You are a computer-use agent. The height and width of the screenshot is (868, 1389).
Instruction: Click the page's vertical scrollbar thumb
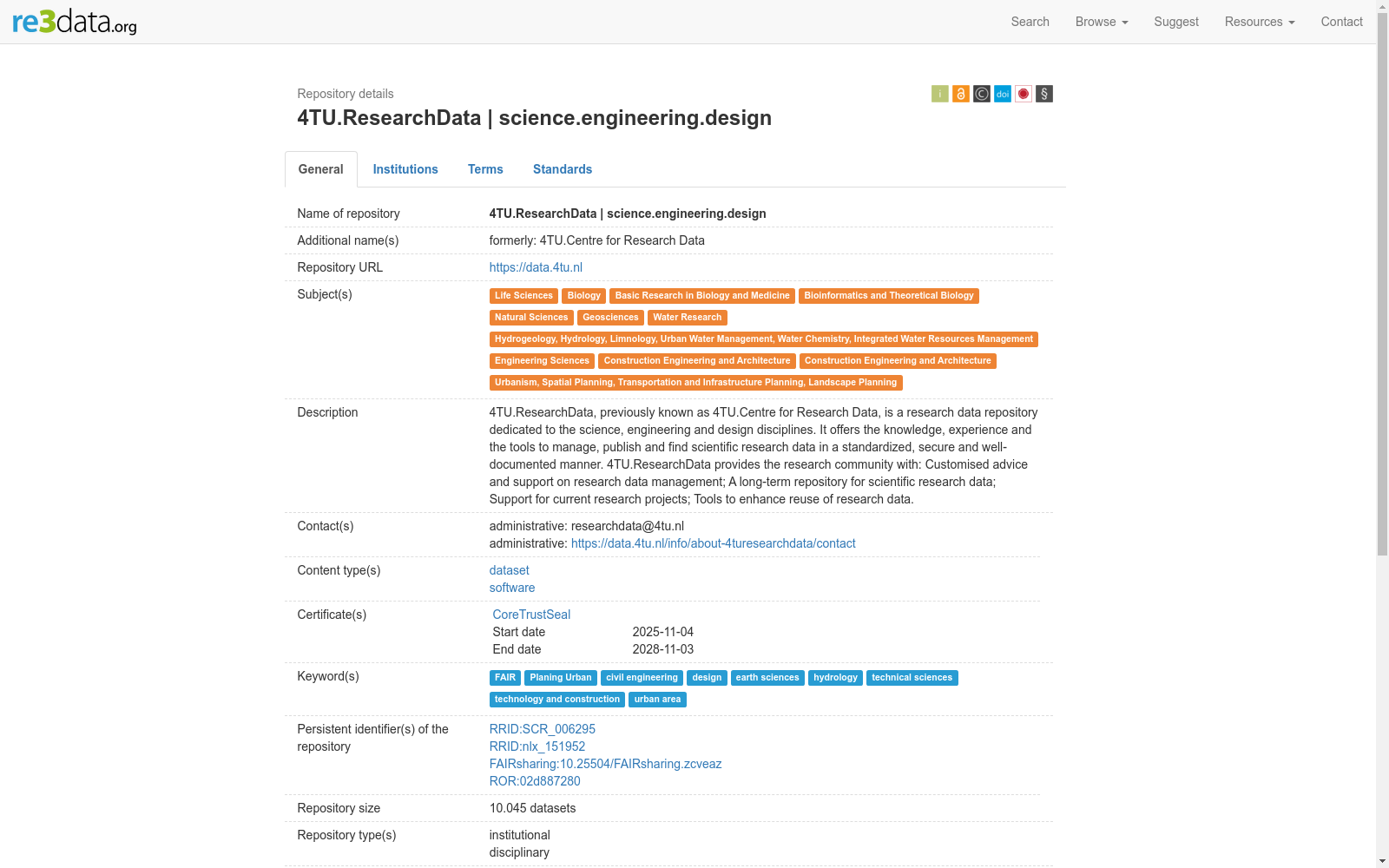click(1382, 285)
